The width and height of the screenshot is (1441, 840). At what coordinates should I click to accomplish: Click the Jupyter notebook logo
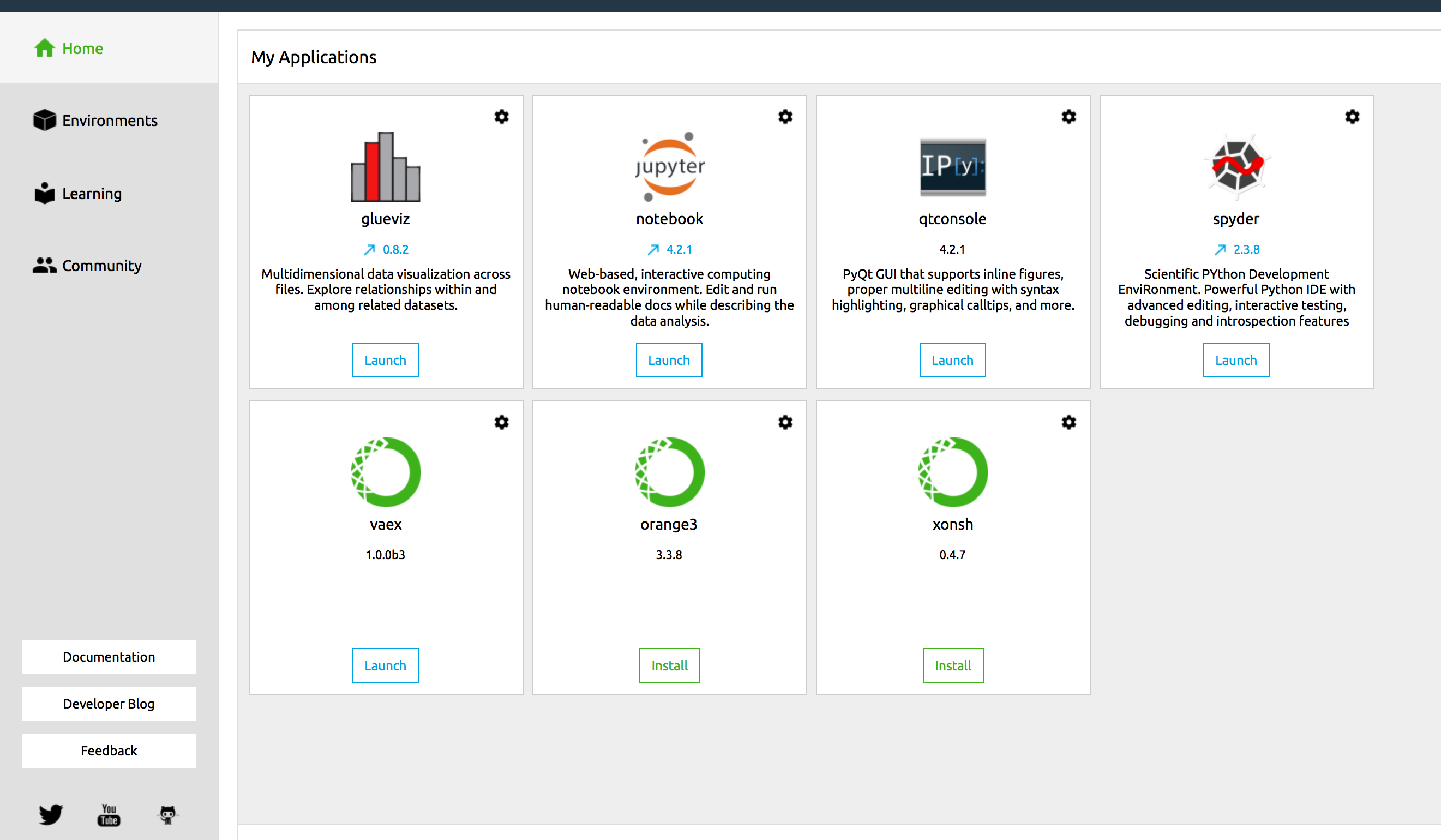669,166
